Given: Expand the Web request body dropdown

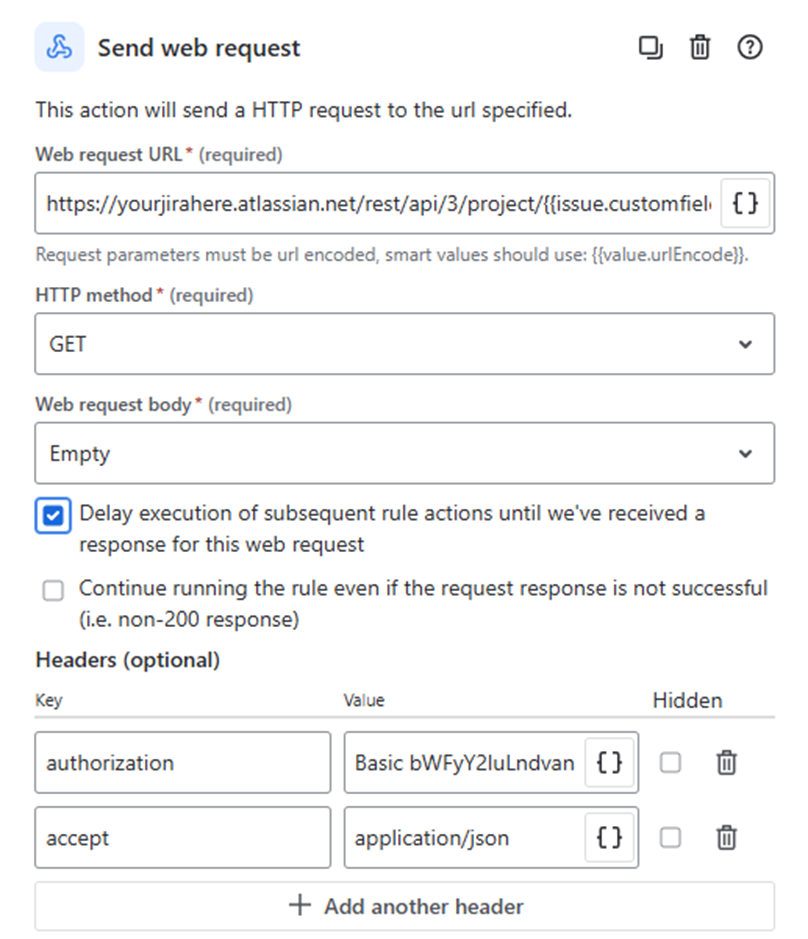Looking at the screenshot, I should click(x=404, y=453).
